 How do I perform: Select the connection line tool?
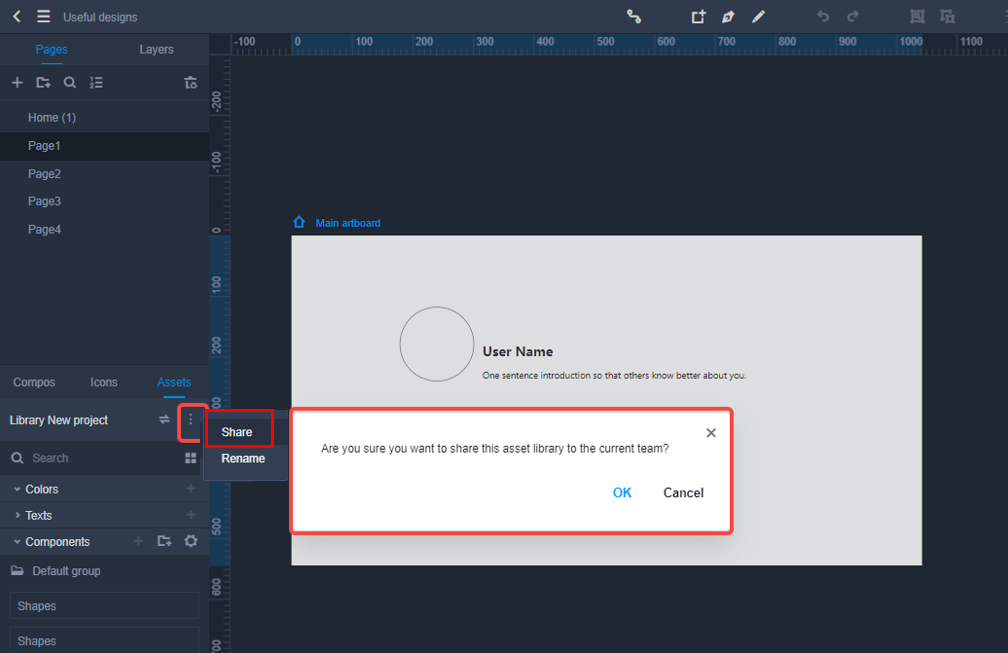tap(634, 17)
